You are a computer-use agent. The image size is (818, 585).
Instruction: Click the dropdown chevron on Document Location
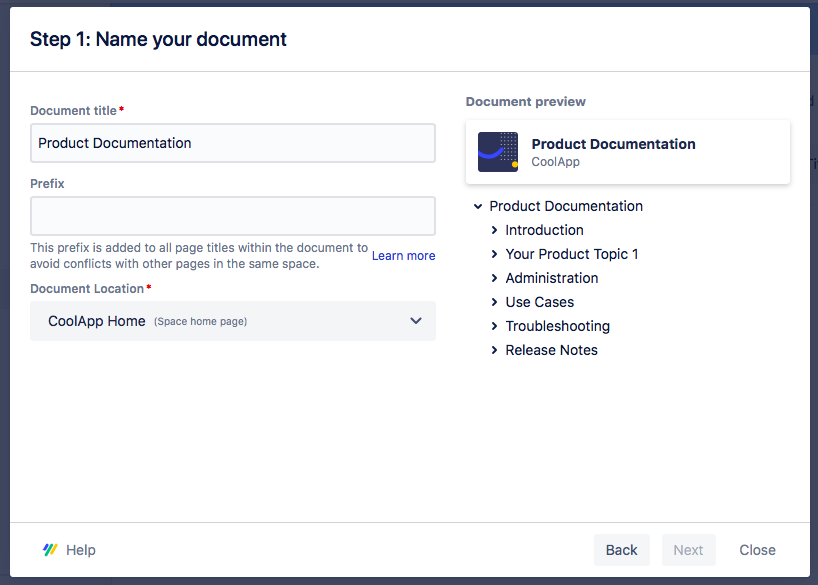tap(415, 320)
